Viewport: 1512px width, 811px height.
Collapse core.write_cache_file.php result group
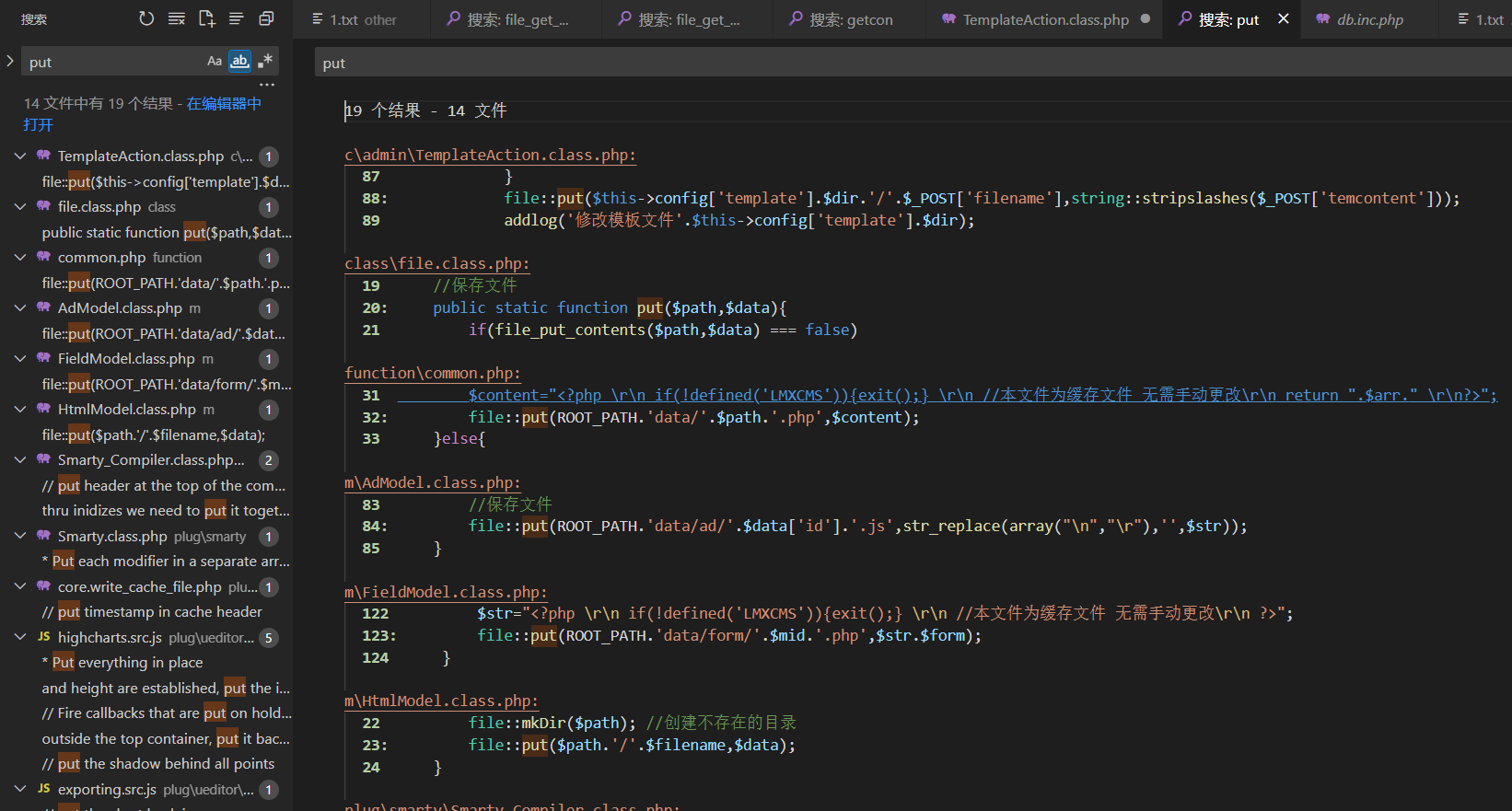point(19,586)
